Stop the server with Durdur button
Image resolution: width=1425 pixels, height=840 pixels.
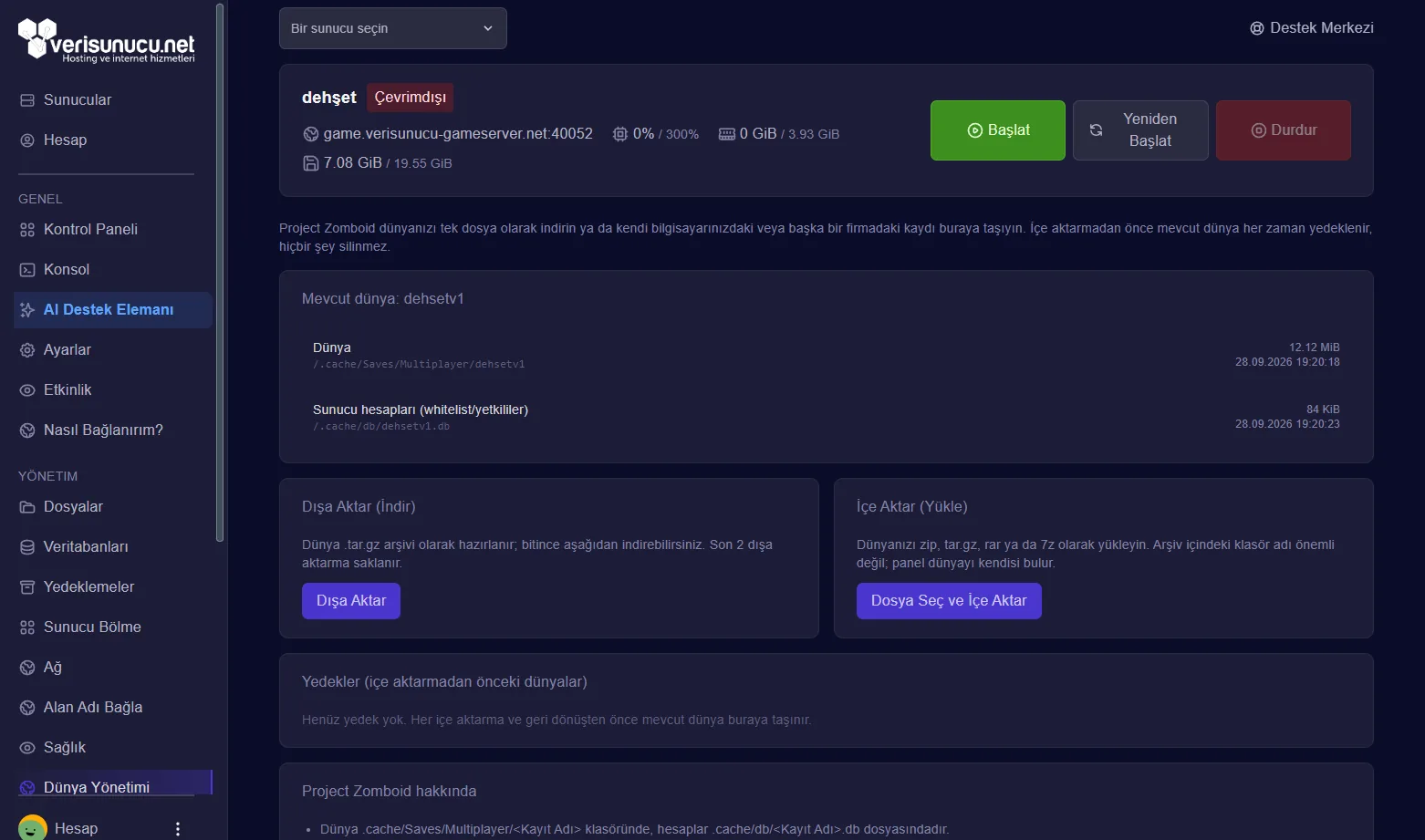click(x=1284, y=130)
